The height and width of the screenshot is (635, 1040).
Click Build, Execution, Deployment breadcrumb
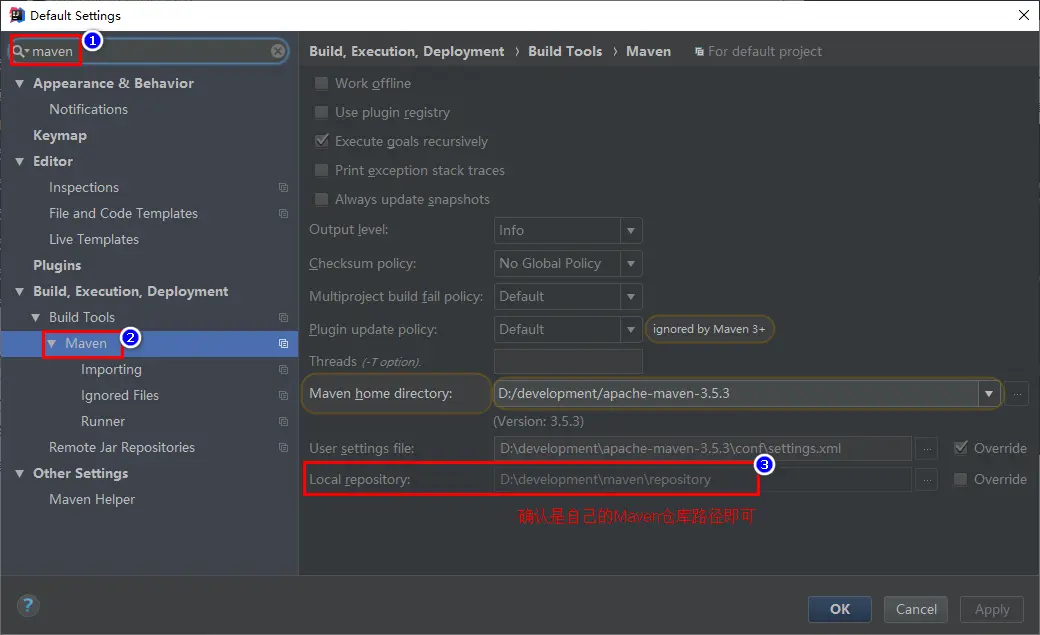tap(407, 52)
